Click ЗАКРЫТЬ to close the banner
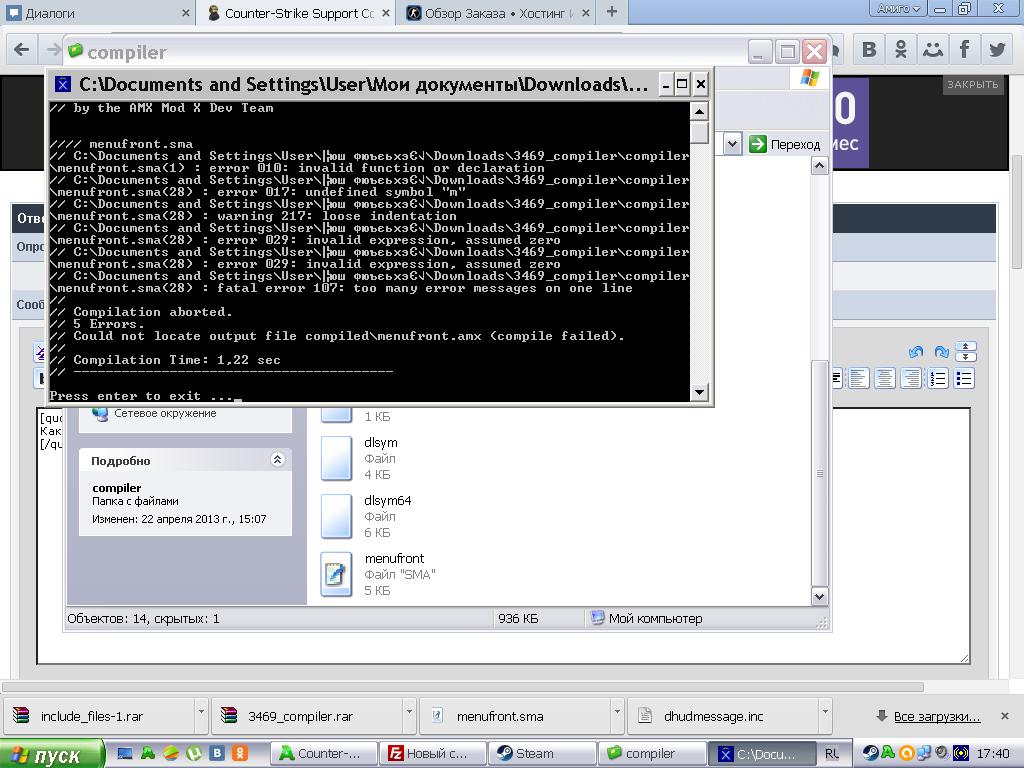The image size is (1024, 768). pos(972,84)
